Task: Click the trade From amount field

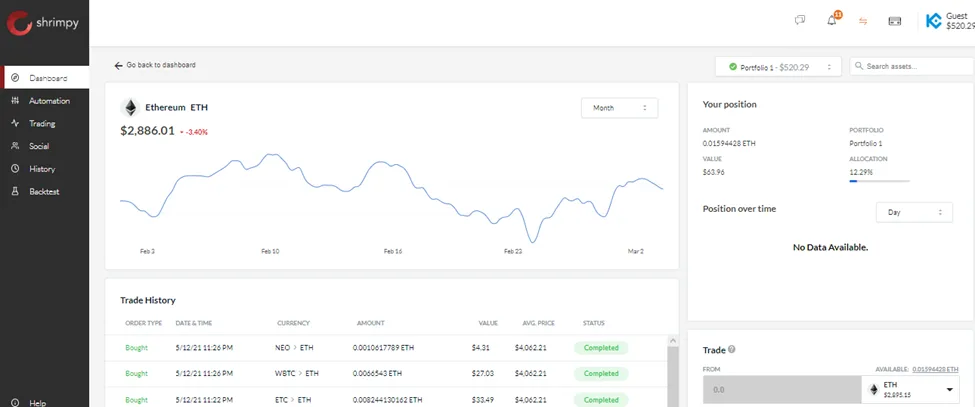Action: [782, 390]
